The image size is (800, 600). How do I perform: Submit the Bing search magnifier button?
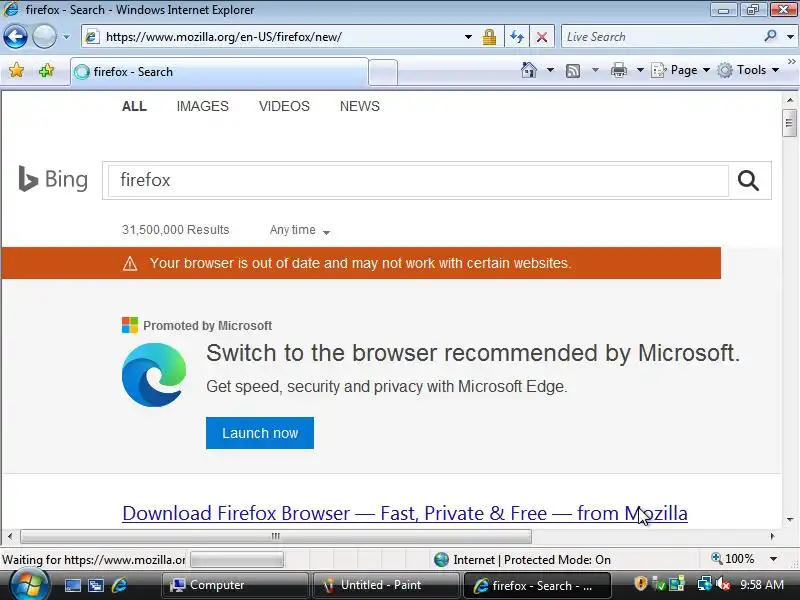click(x=748, y=181)
